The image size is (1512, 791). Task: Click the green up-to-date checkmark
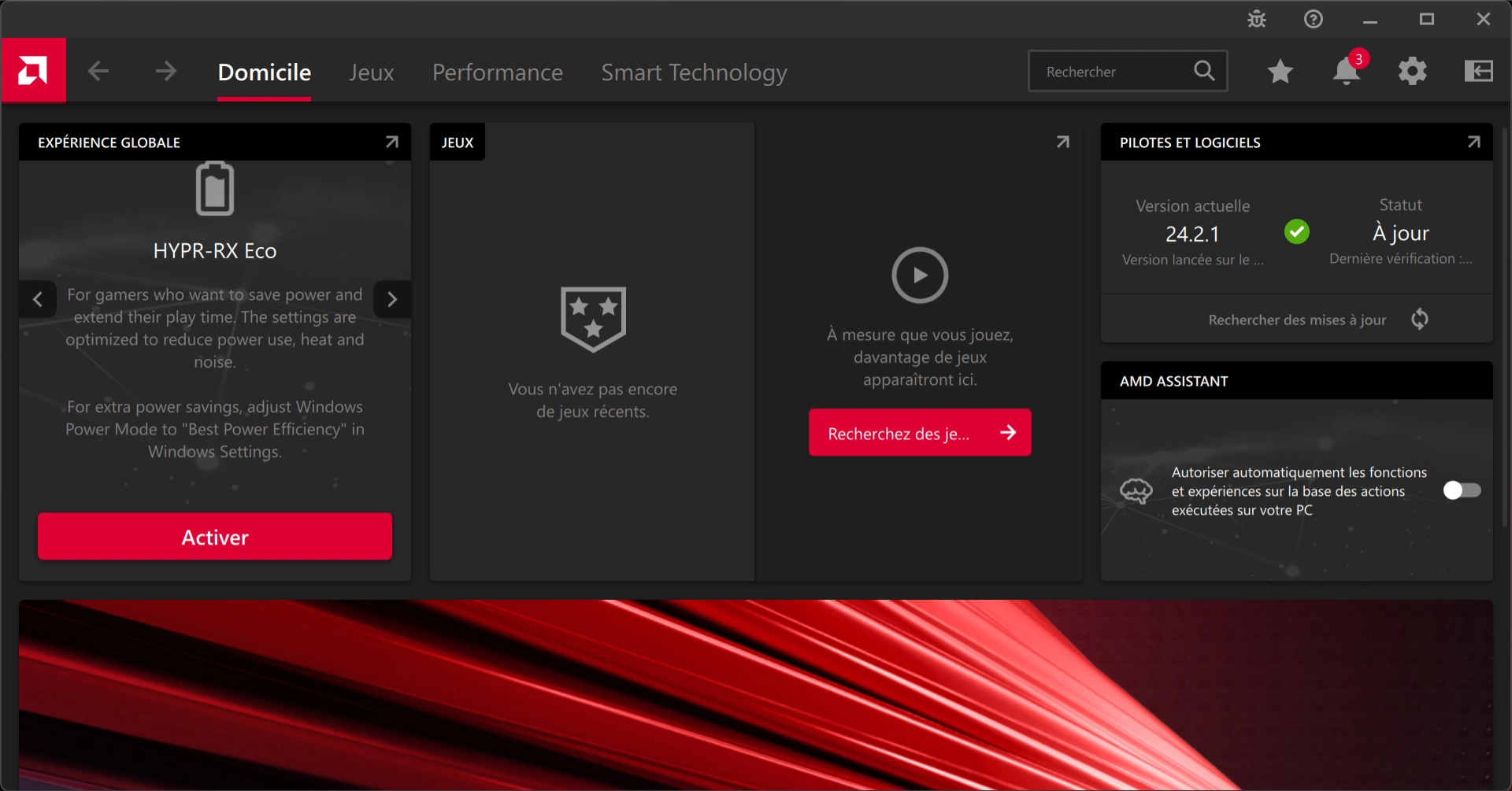tap(1297, 231)
